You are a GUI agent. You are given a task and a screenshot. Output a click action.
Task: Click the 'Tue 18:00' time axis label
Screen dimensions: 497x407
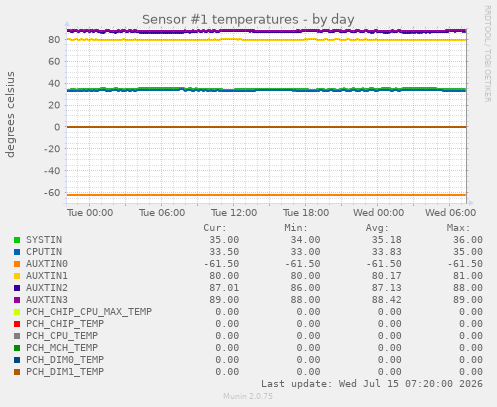306,213
